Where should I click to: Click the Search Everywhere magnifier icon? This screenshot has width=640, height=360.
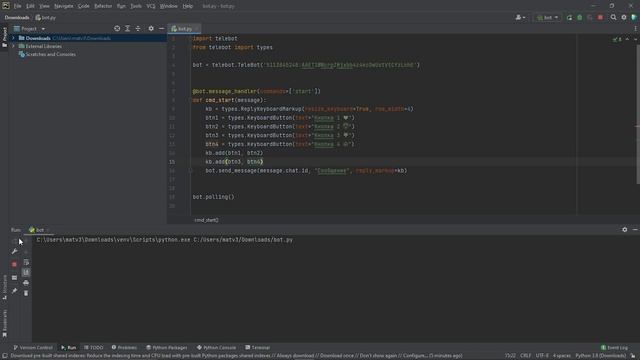tap(613, 18)
